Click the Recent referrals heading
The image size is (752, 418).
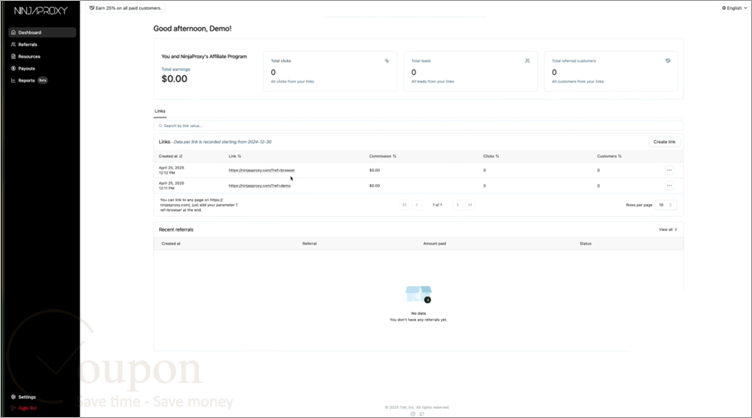[x=176, y=230]
